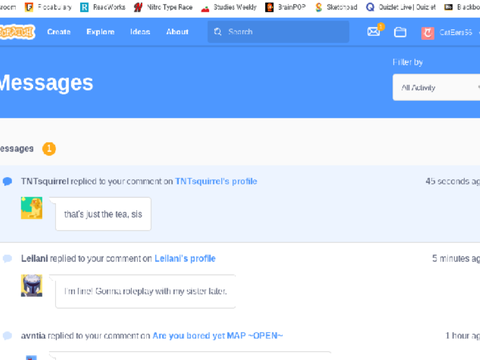
Task: Open the Nitro Type Race bookmark
Action: coord(163,7)
